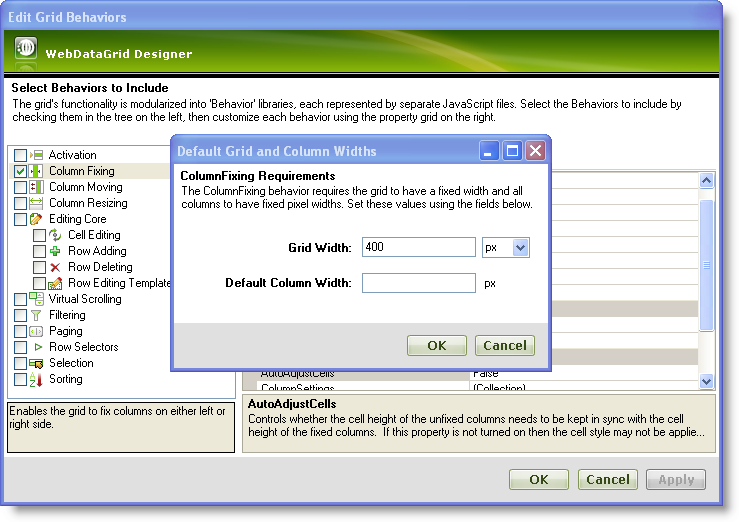Click the Cell Editing icon
This screenshot has height=522, width=739.
coord(55,235)
